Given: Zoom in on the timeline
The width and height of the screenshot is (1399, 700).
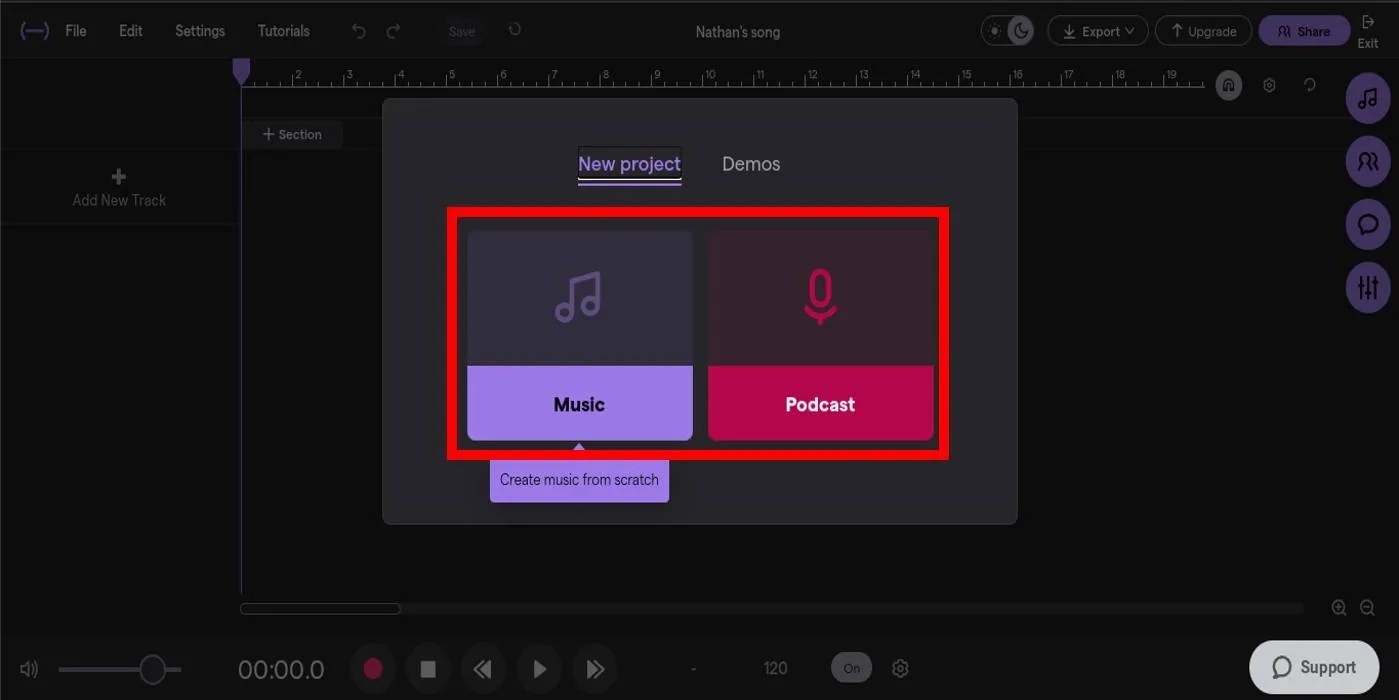Looking at the screenshot, I should click(1339, 607).
